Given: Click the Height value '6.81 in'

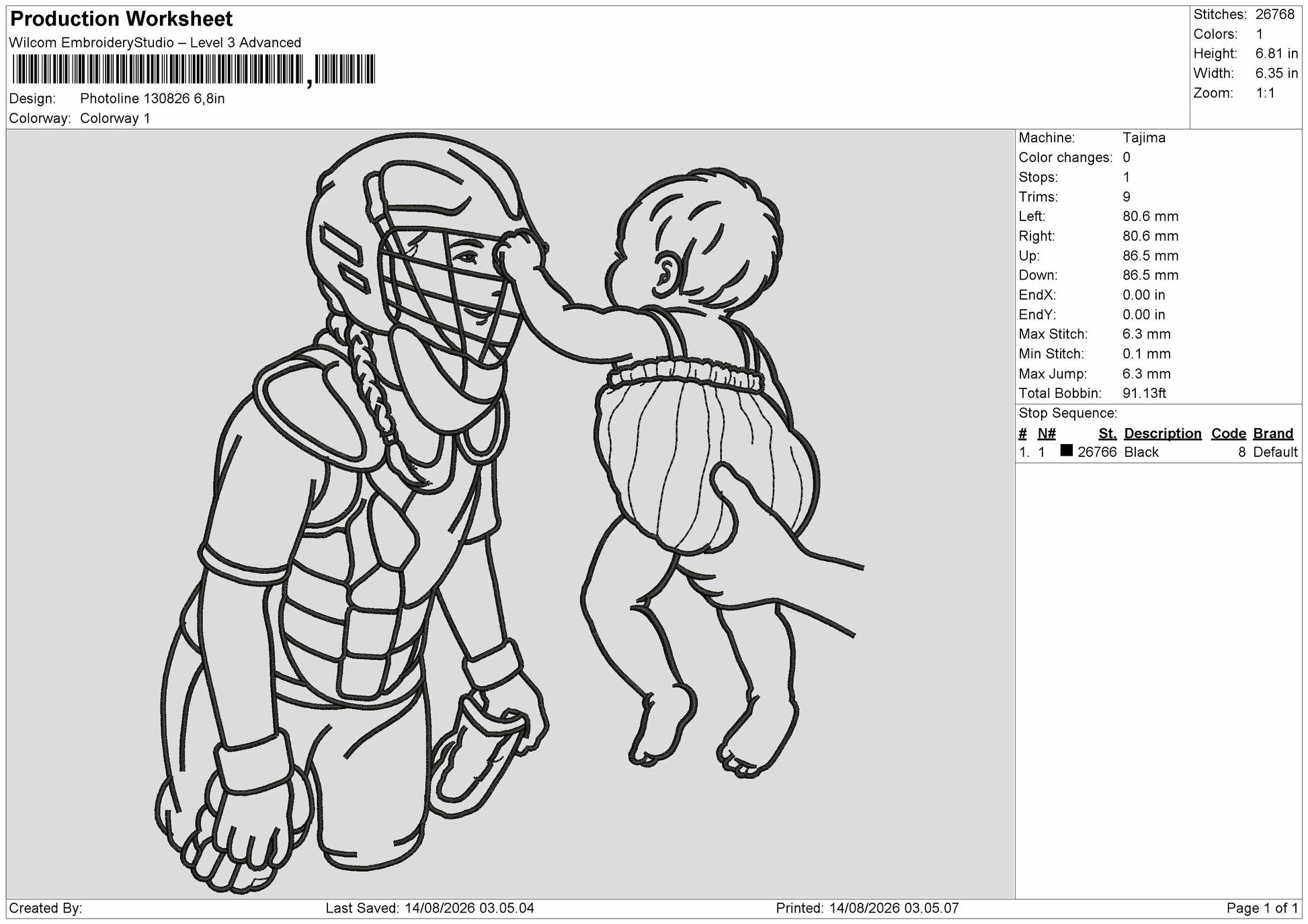Looking at the screenshot, I should 1276,54.
